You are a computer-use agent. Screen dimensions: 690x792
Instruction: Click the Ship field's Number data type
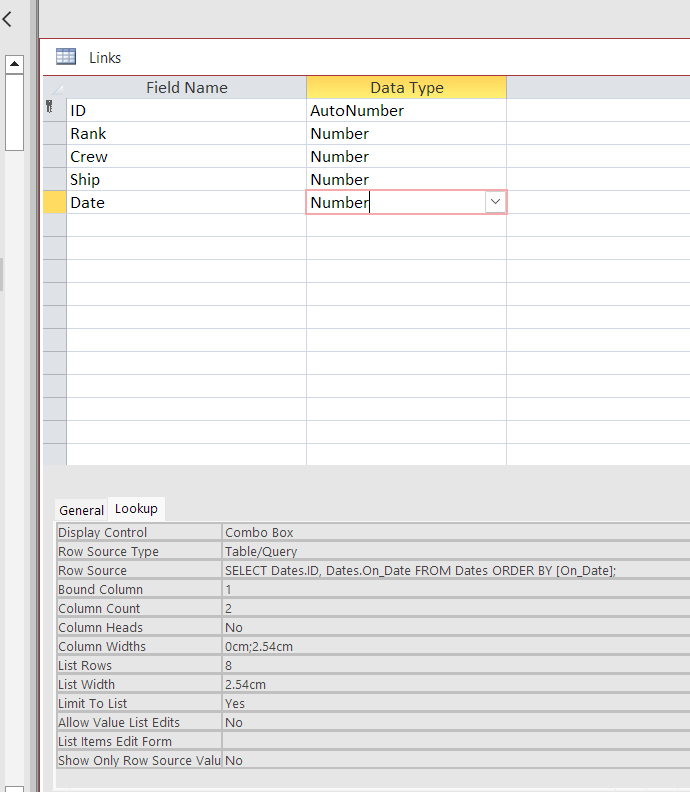[x=406, y=180]
